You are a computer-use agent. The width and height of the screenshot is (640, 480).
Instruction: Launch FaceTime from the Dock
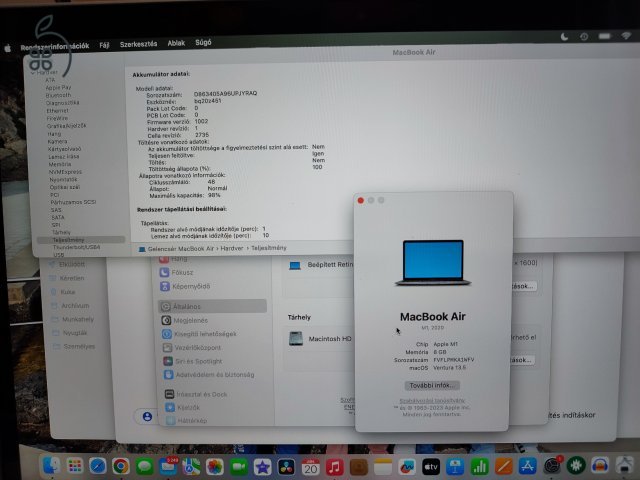point(239,467)
